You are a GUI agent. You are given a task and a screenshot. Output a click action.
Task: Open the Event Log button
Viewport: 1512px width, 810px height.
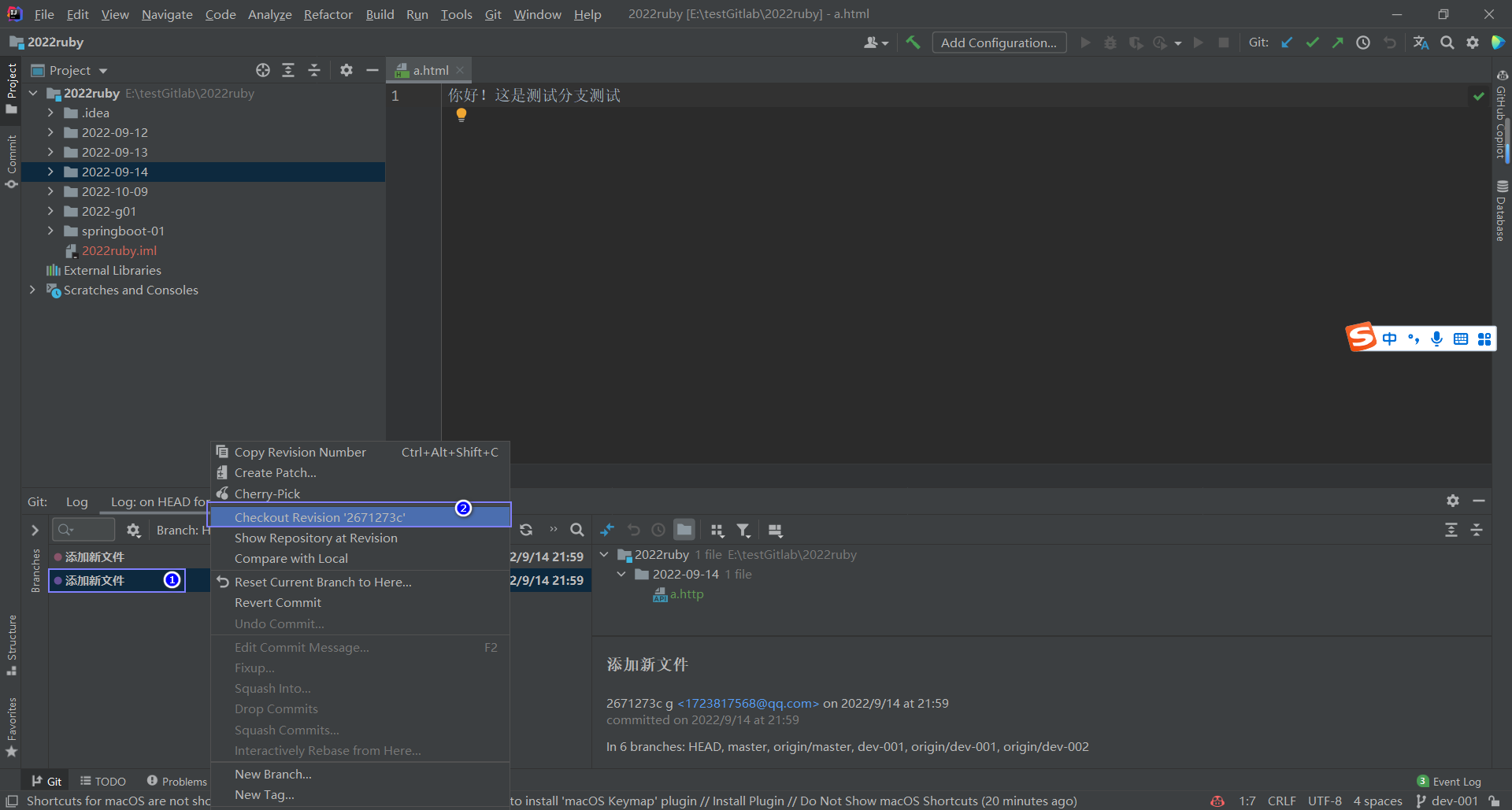[1449, 781]
